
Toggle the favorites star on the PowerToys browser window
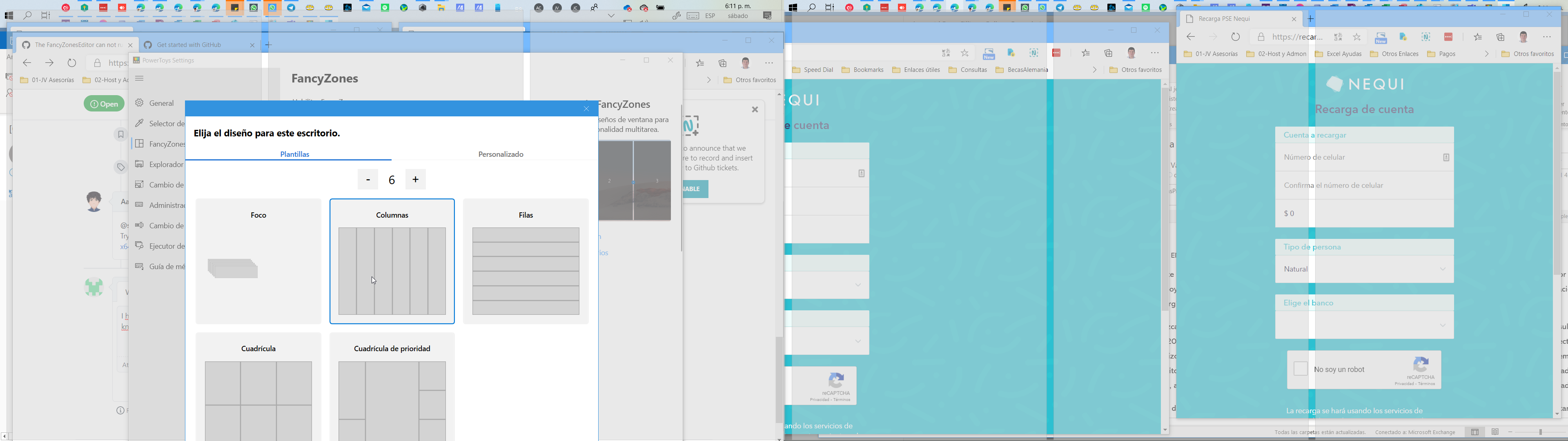[x=699, y=63]
